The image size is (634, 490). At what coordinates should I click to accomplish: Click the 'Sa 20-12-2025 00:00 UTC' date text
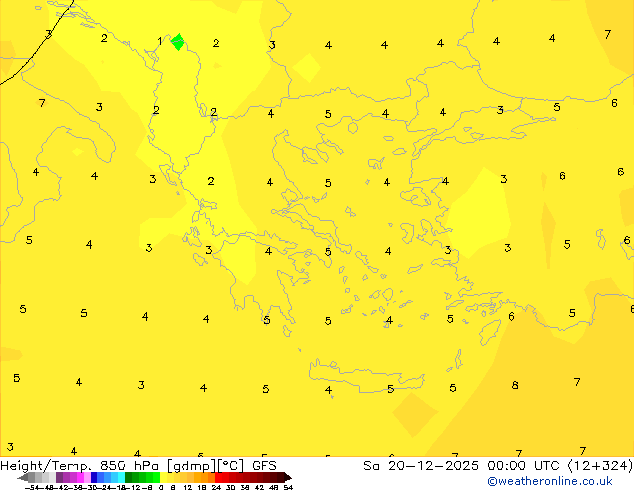pos(463,466)
